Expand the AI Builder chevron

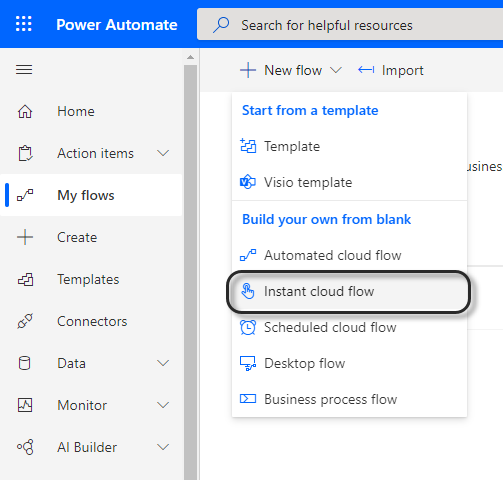coord(163,447)
